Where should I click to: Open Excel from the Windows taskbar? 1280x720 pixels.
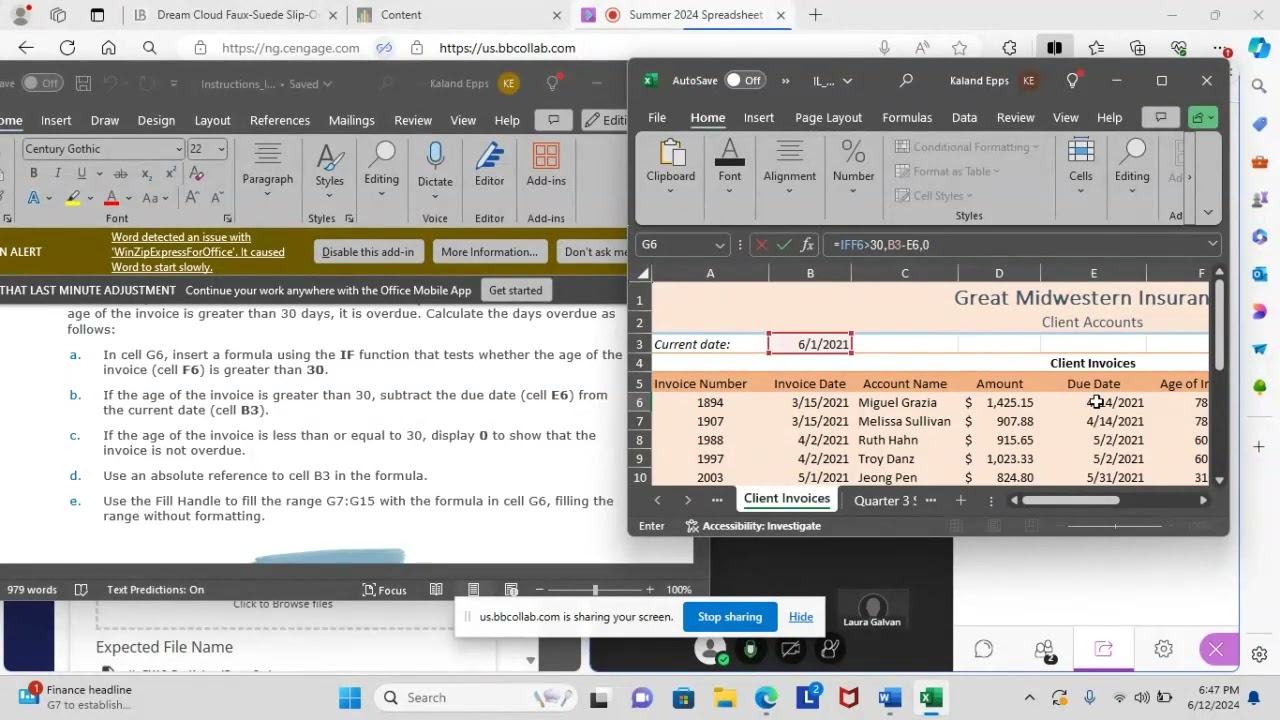click(x=931, y=697)
